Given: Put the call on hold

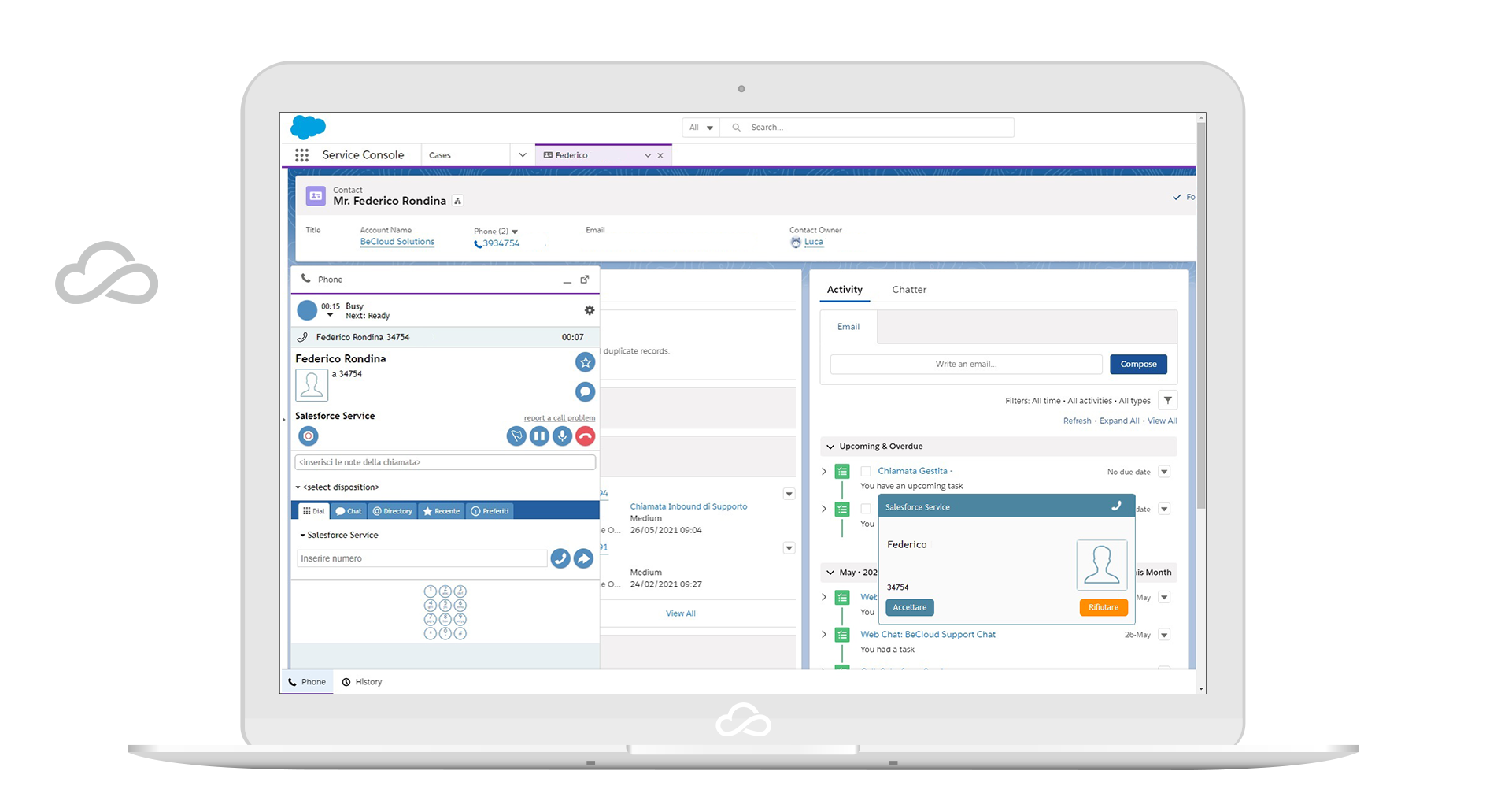Looking at the screenshot, I should coord(539,436).
